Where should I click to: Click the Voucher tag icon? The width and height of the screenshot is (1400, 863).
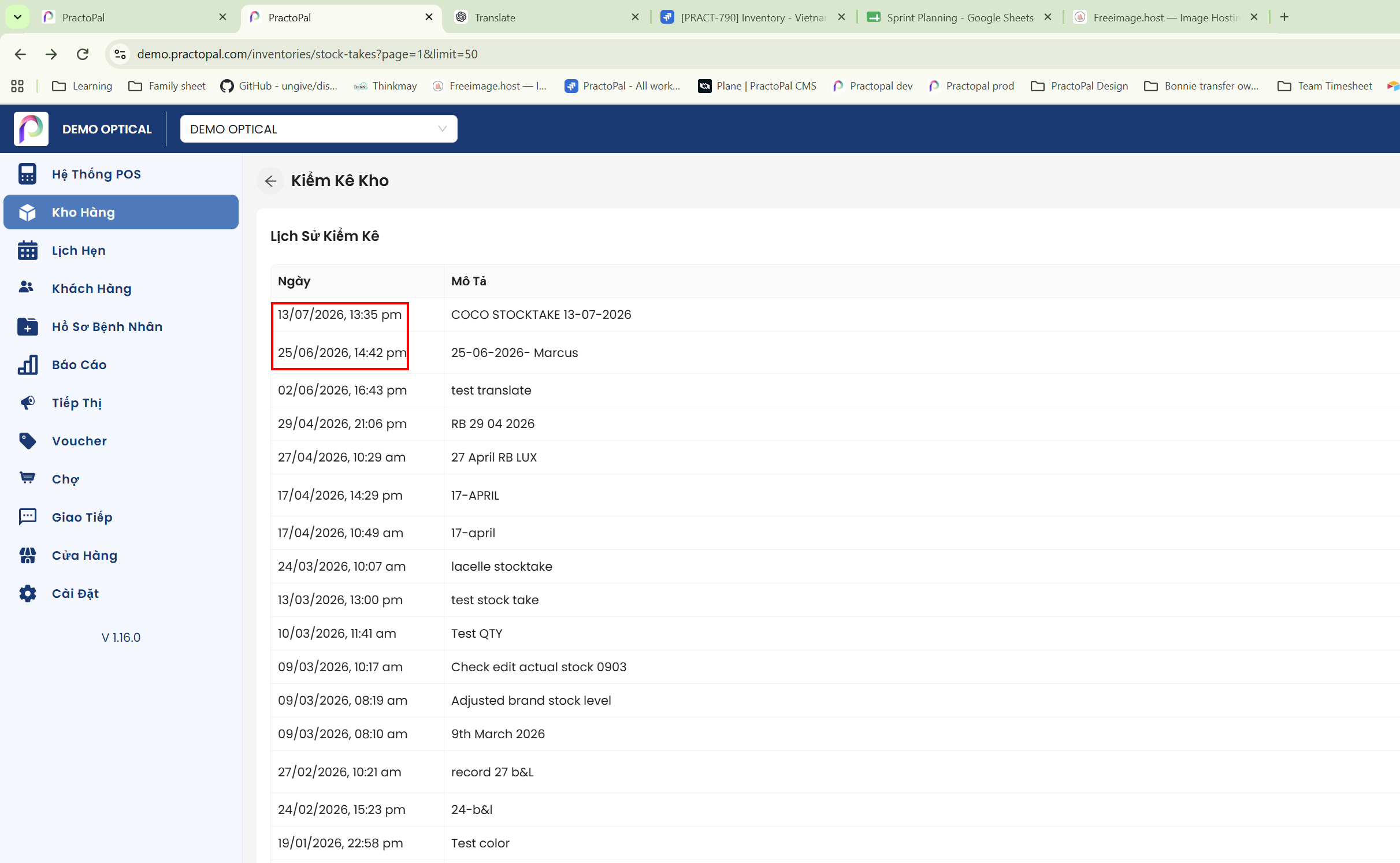coord(27,441)
